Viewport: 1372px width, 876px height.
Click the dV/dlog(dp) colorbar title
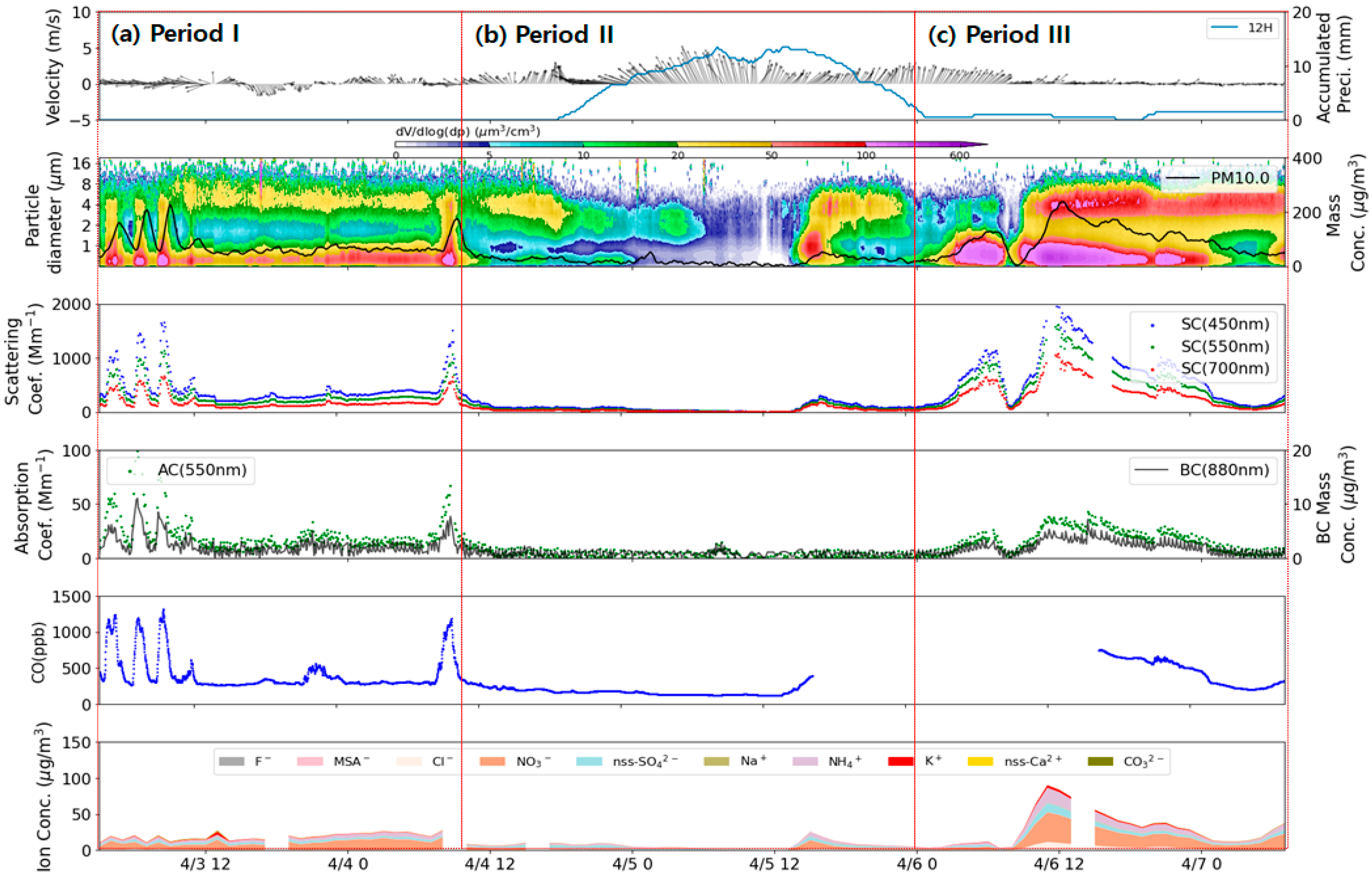[x=468, y=132]
